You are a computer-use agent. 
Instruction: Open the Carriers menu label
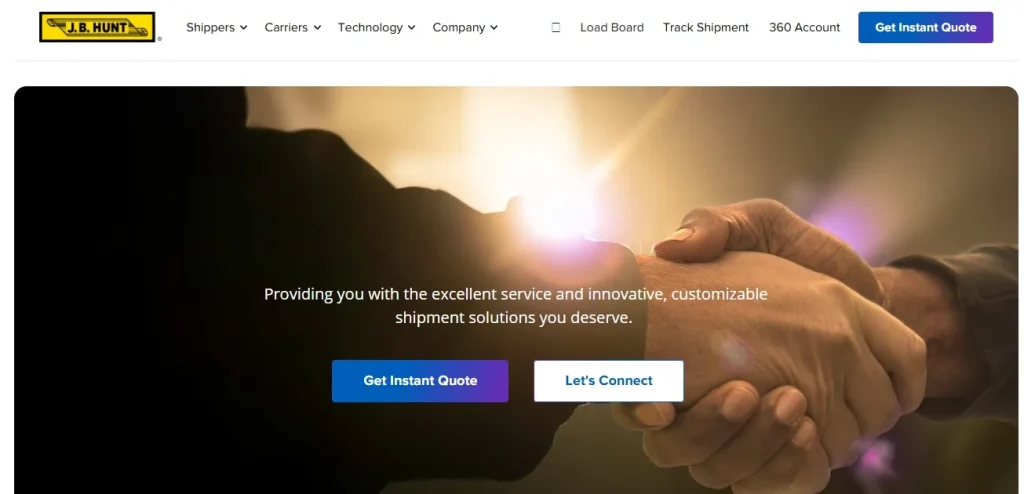tap(286, 27)
